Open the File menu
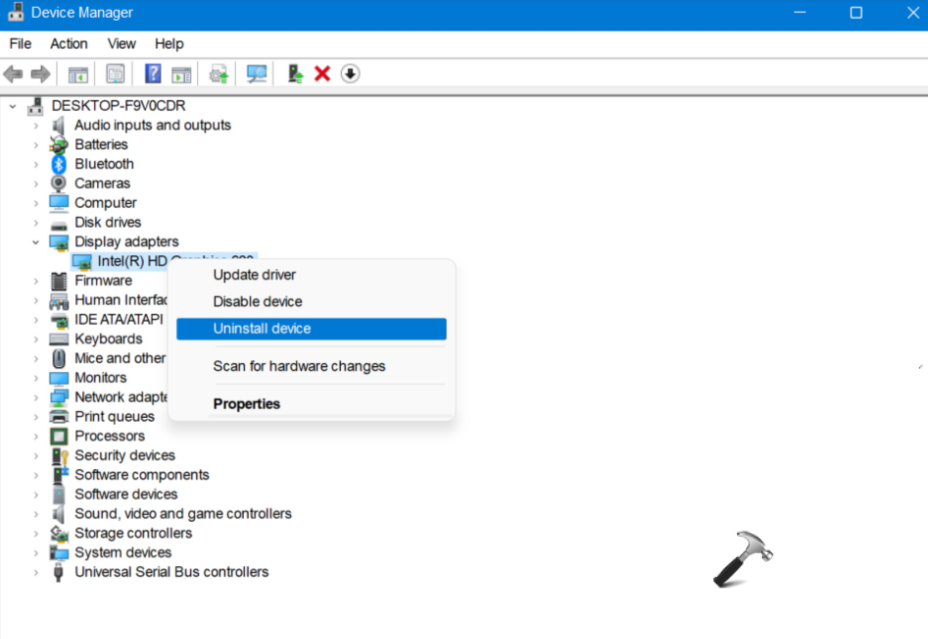The image size is (928, 639). [x=20, y=44]
